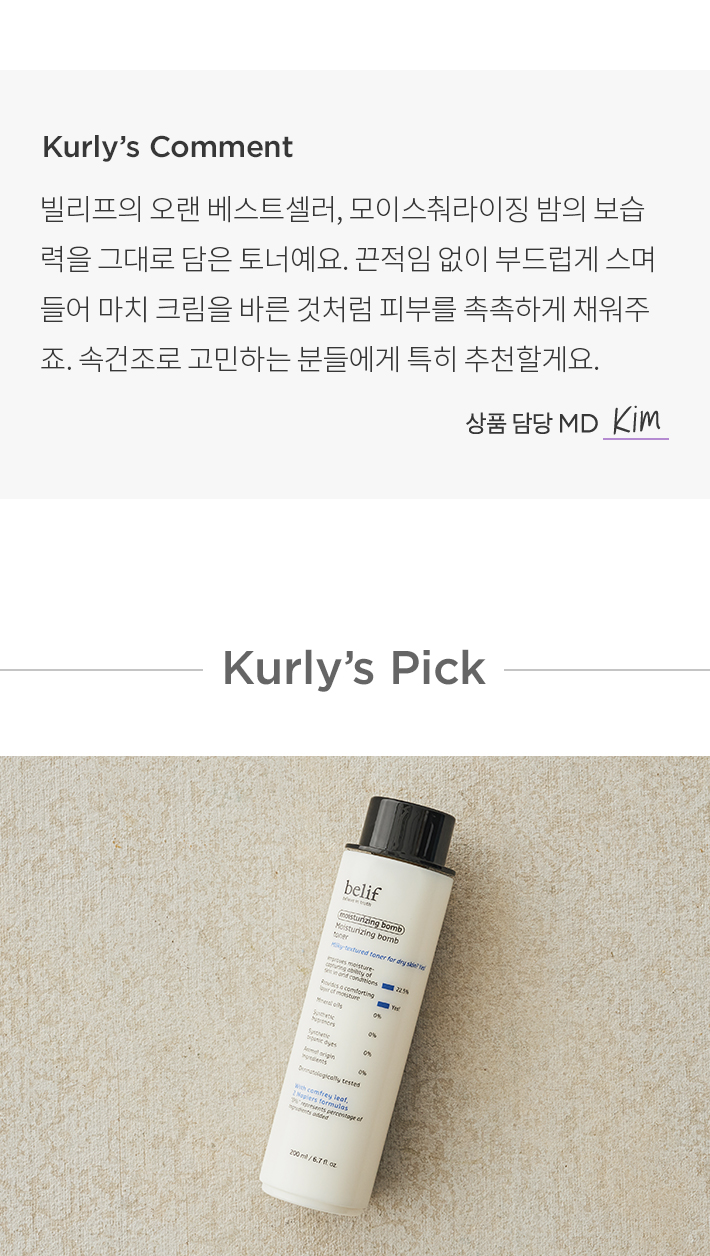Click the outlined moisturizing bomb label
Viewport: 710px width, 1256px height.
(x=371, y=923)
